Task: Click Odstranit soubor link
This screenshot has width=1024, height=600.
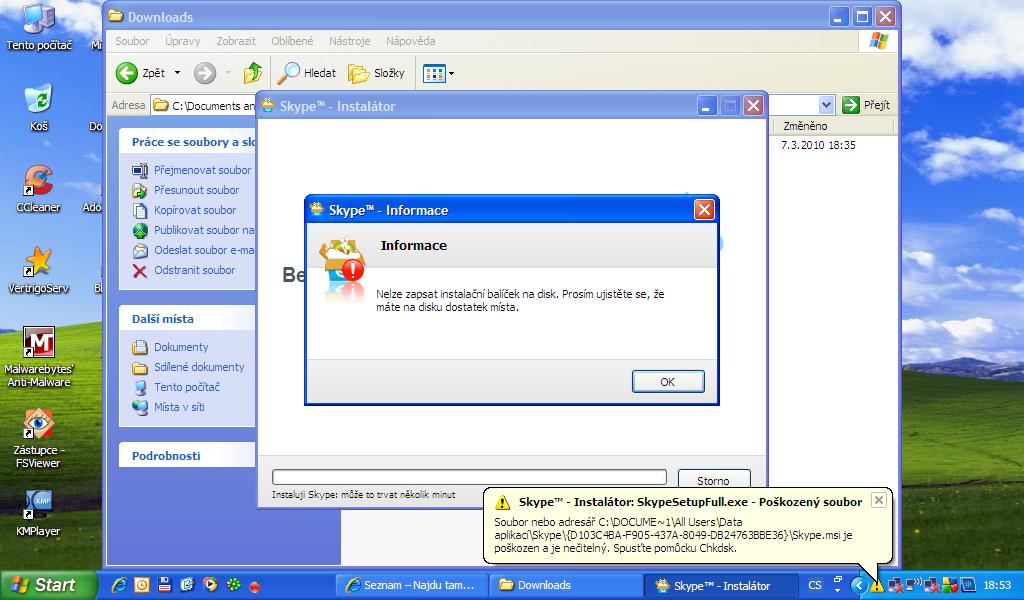Action: pyautogui.click(x=194, y=270)
